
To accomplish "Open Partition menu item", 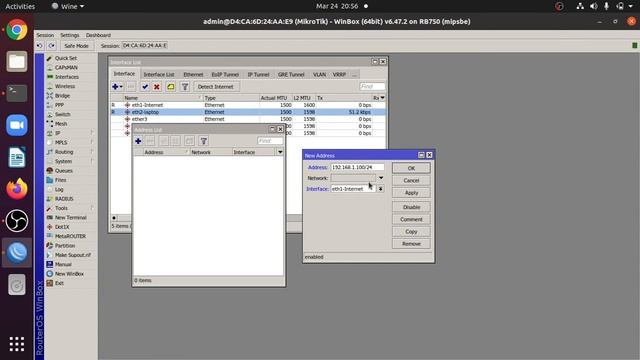I will [65, 246].
